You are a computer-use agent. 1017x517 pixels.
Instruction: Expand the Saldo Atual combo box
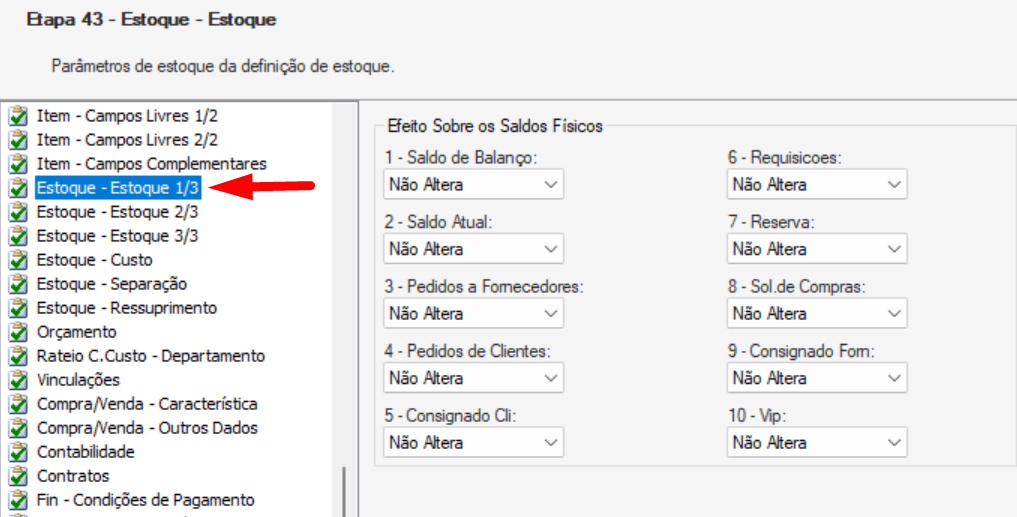[473, 249]
